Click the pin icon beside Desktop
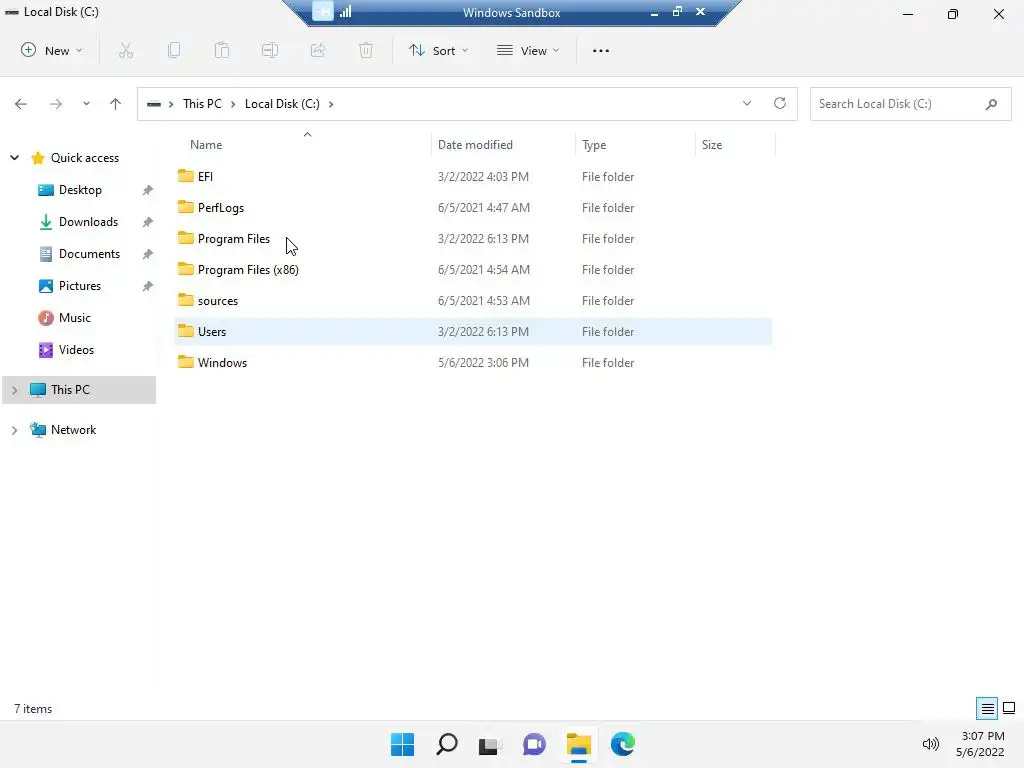 [x=148, y=190]
